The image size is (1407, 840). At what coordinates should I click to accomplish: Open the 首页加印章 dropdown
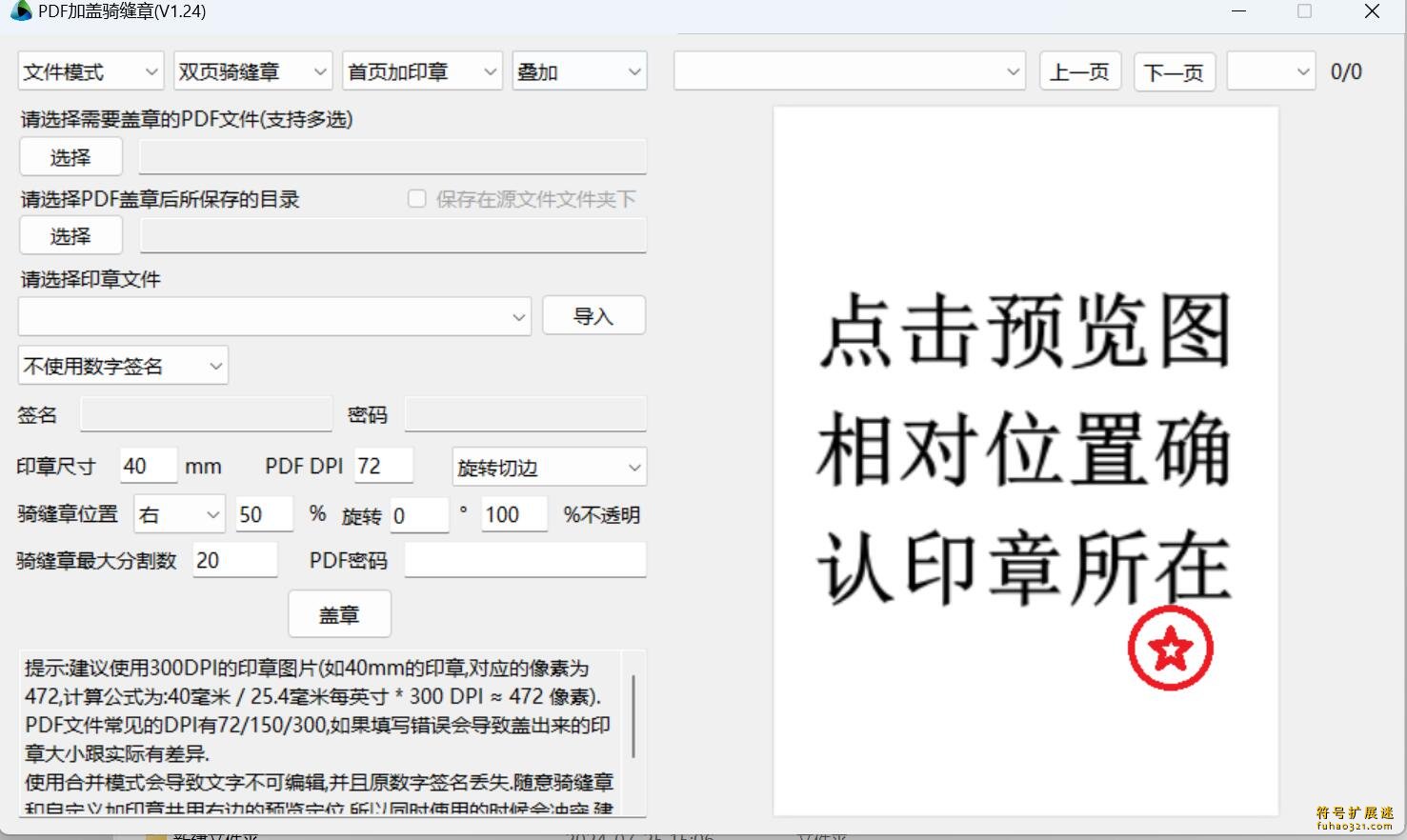coord(422,72)
